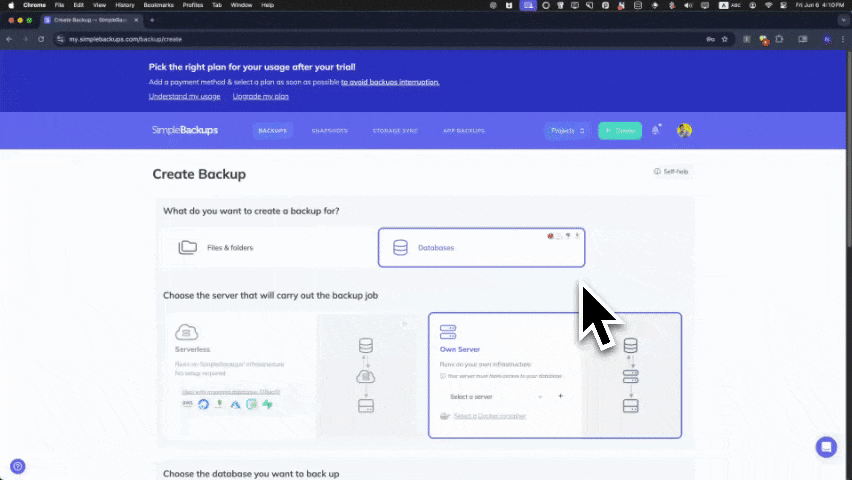This screenshot has width=852, height=480.
Task: Expand the Projects dropdown
Action: (567, 130)
